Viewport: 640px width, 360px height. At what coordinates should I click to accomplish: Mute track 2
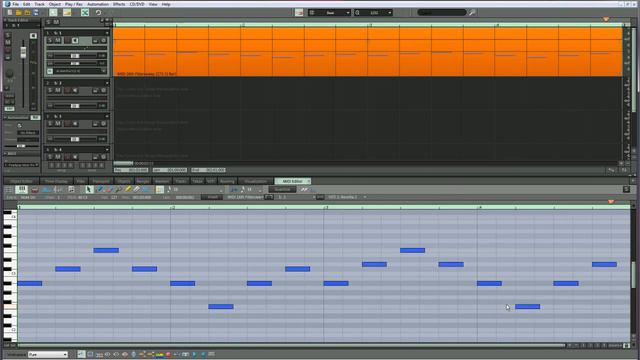58,90
